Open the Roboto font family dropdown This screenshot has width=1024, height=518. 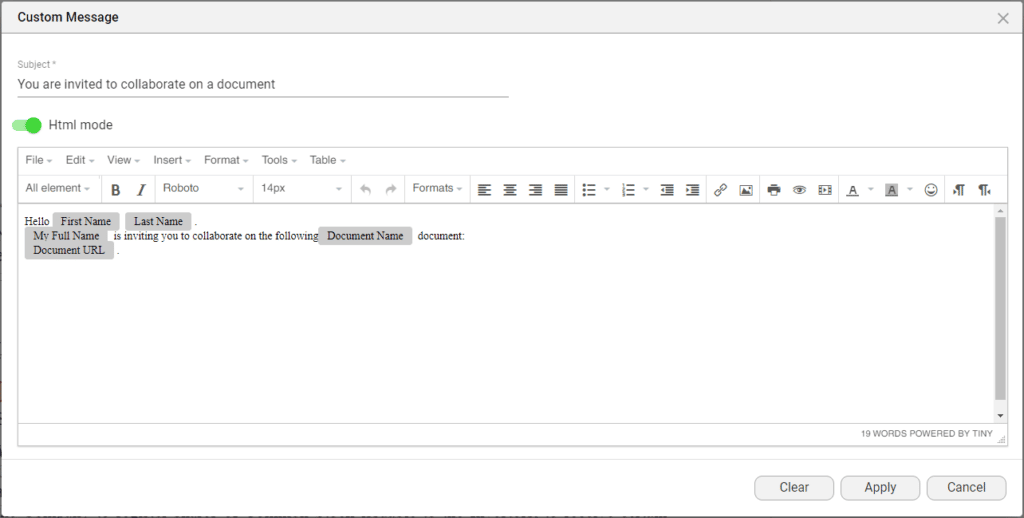(x=203, y=188)
